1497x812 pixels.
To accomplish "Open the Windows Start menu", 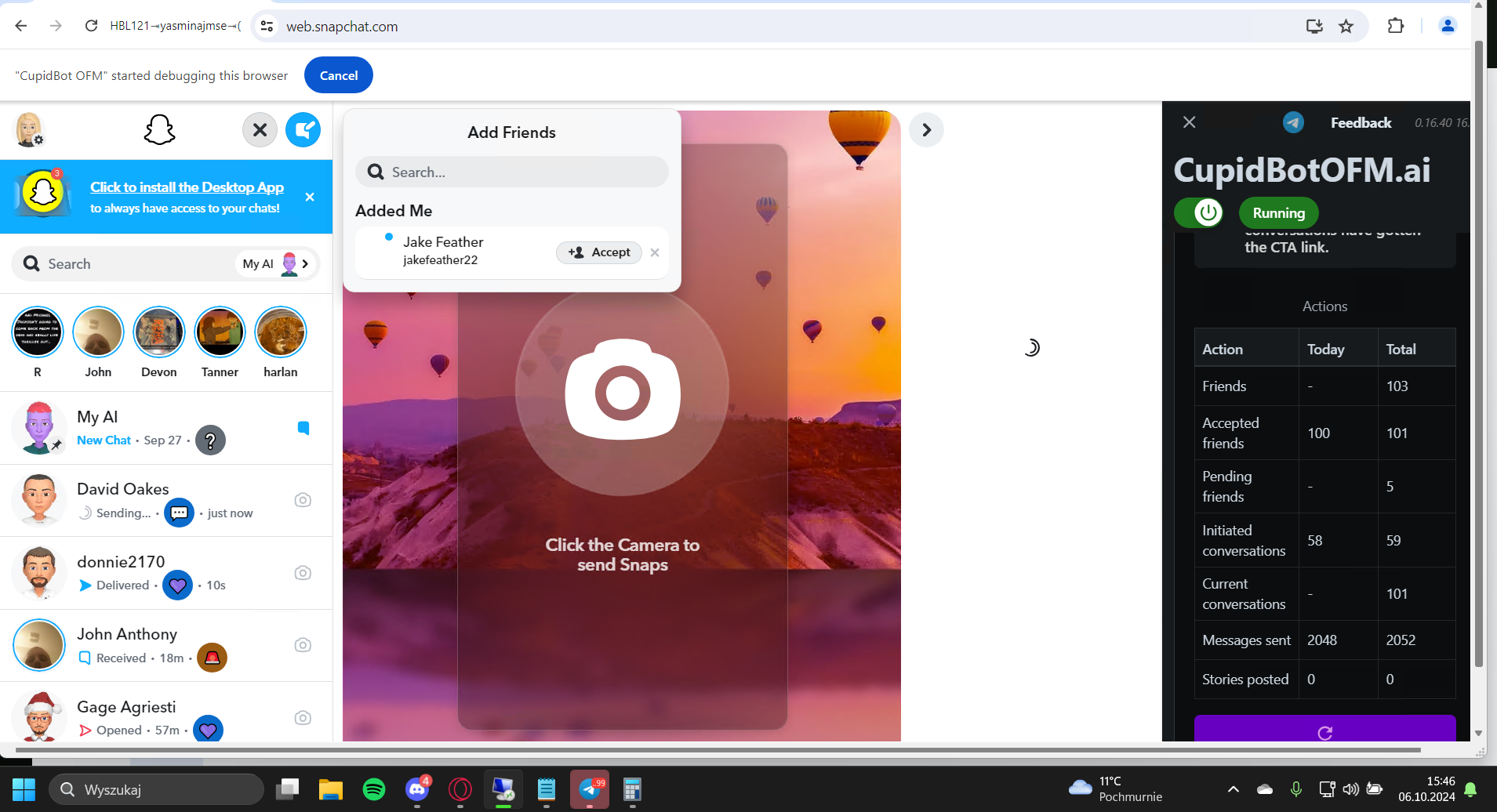I will point(24,789).
